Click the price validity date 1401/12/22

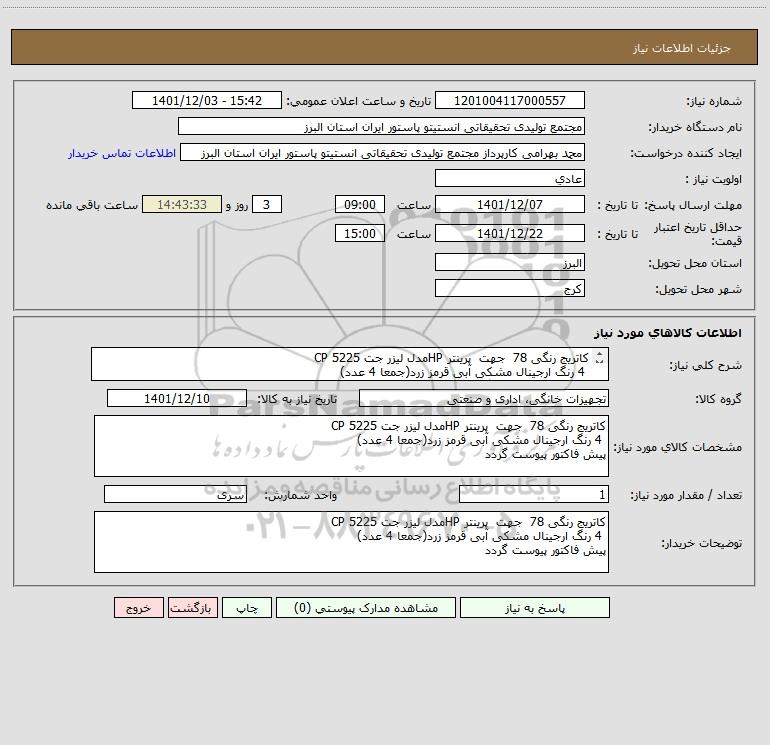(510, 233)
